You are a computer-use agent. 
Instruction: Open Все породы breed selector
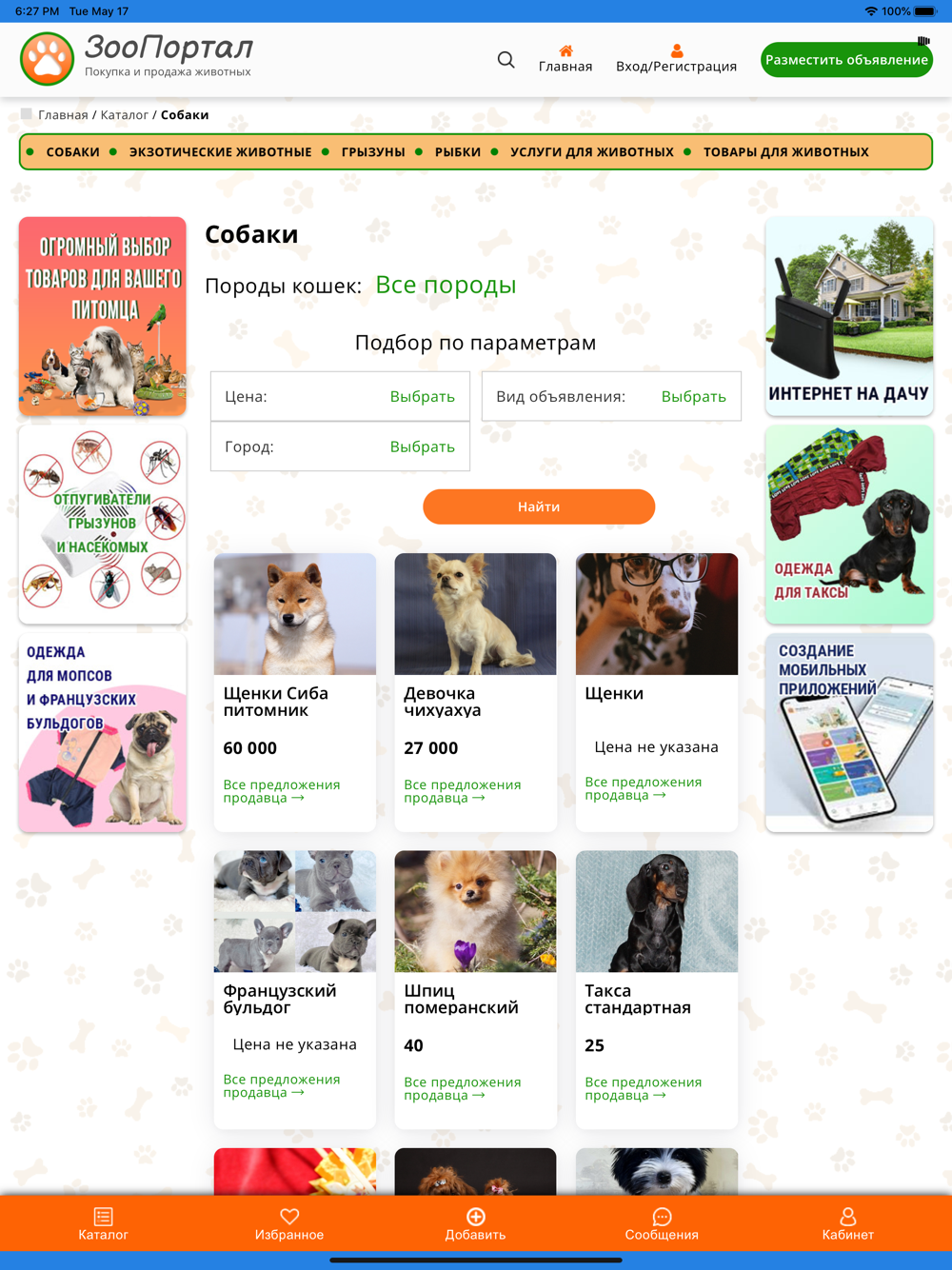click(x=446, y=285)
